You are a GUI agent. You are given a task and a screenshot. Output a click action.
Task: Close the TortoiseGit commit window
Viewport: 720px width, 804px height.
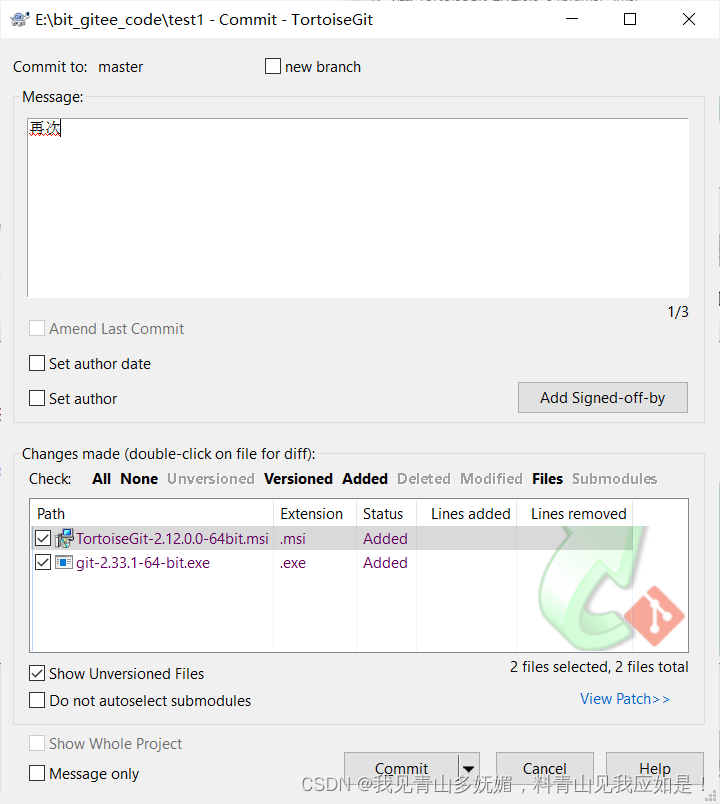pyautogui.click(x=689, y=19)
